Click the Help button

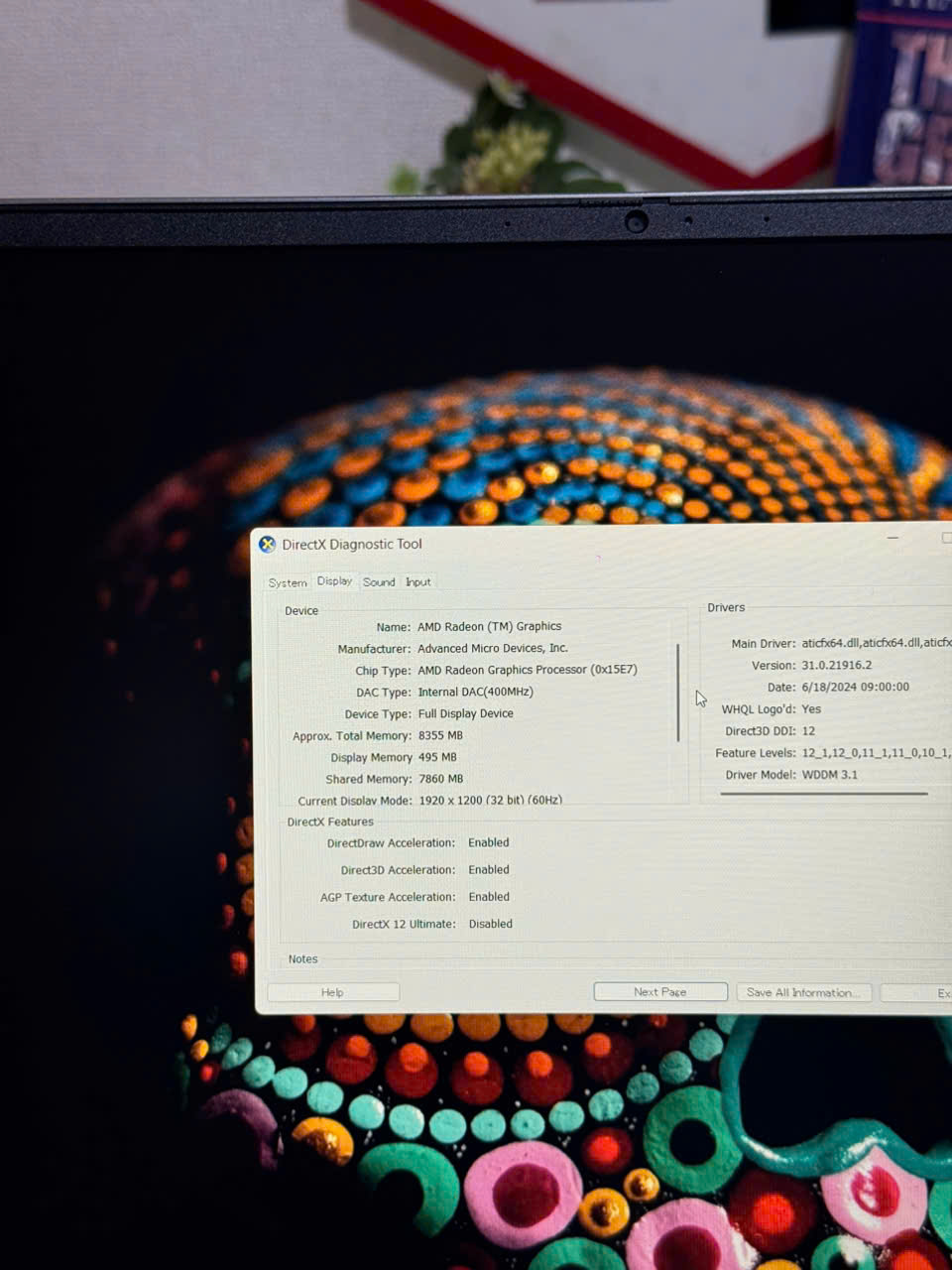pyautogui.click(x=332, y=992)
